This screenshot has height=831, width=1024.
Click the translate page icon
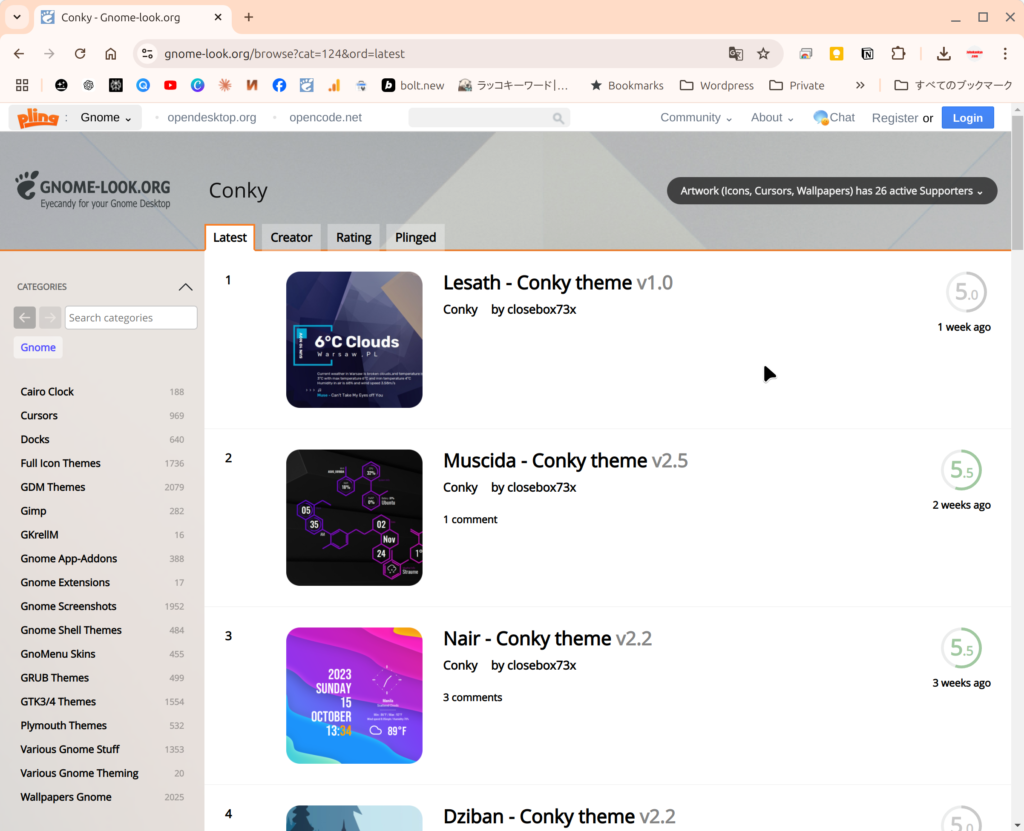click(735, 54)
